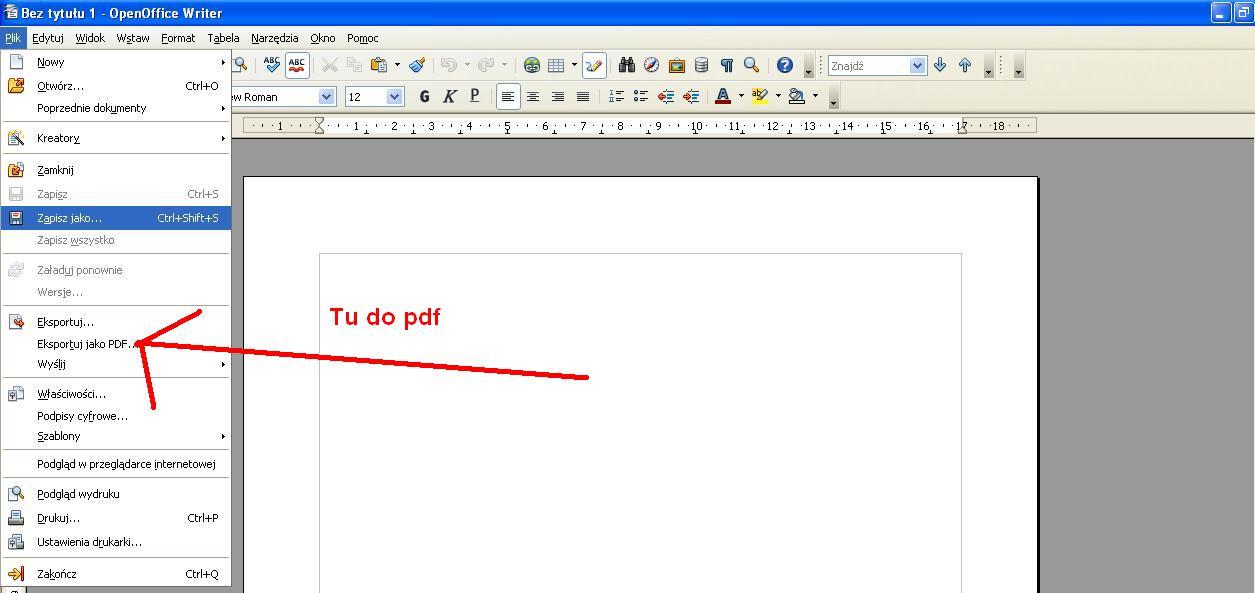Screen dimensions: 1255x593
Task: Choose Eksportuj jako PDF... entry
Action: pyautogui.click(x=116, y=344)
